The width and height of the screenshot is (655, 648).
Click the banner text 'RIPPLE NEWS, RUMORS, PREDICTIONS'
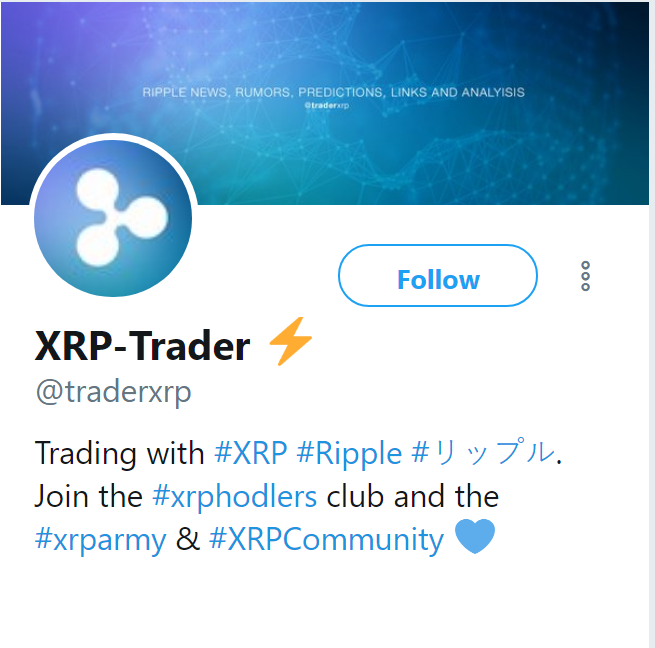click(264, 92)
